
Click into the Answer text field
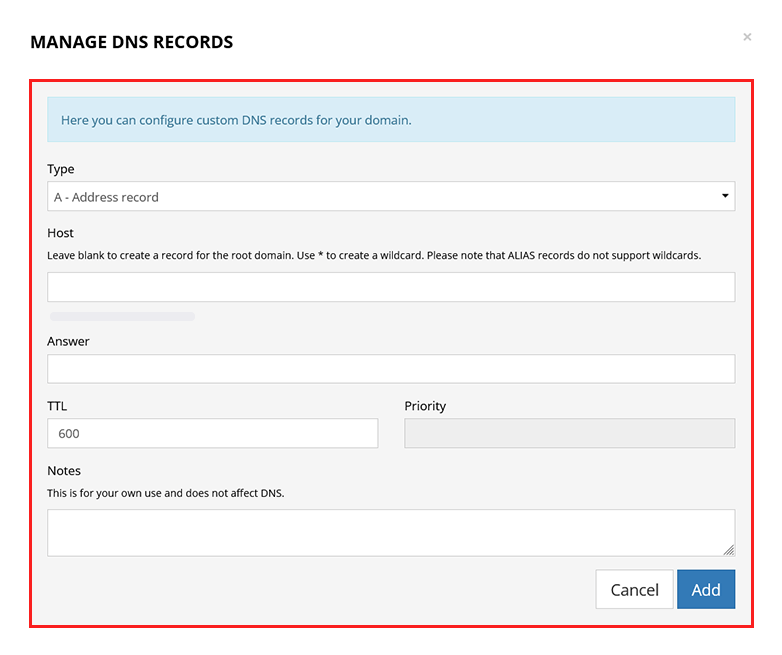391,369
